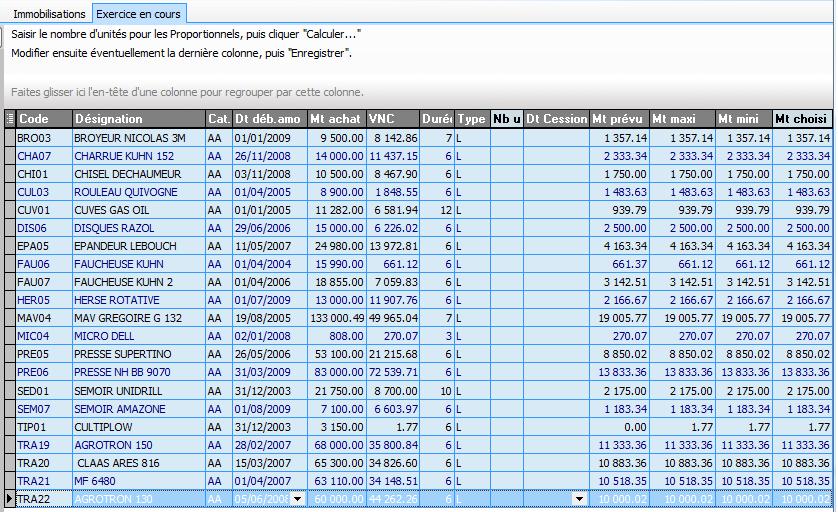838x512 pixels.
Task: Sort by the Code column header
Action: [44, 119]
